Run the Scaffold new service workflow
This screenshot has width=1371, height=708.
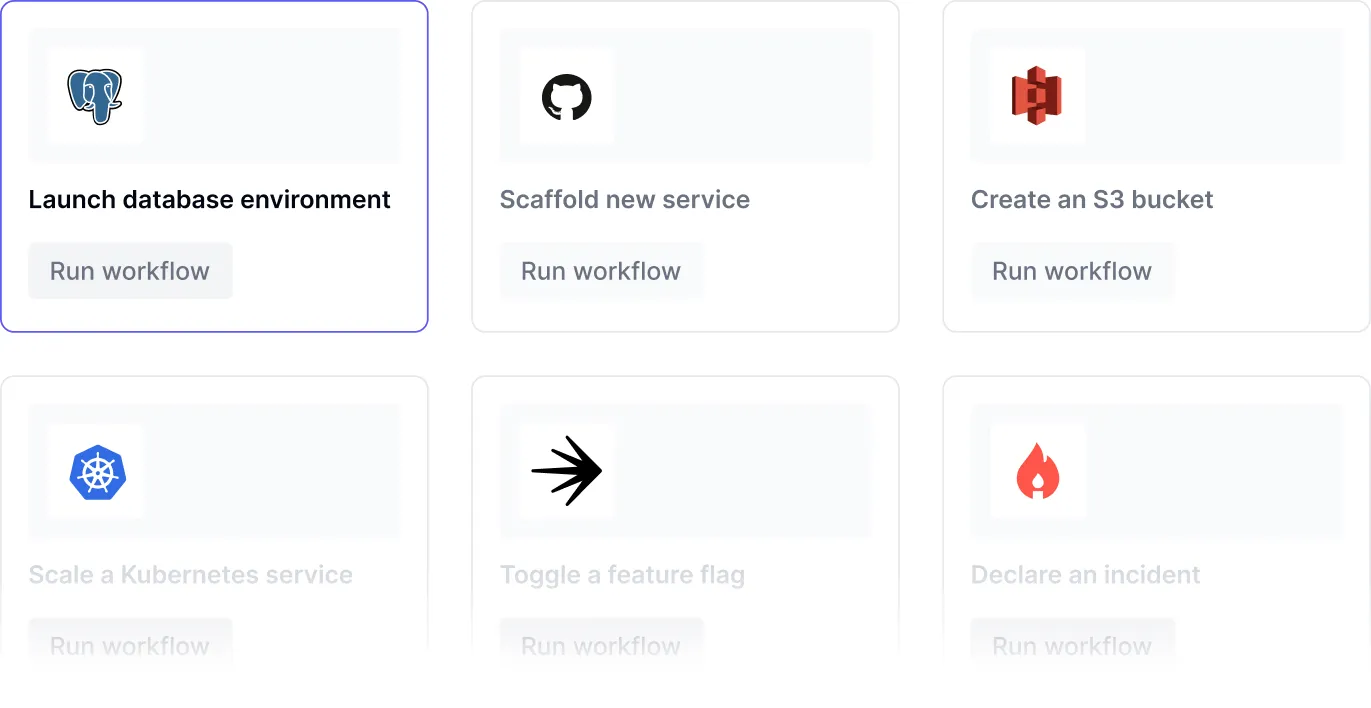pos(601,270)
